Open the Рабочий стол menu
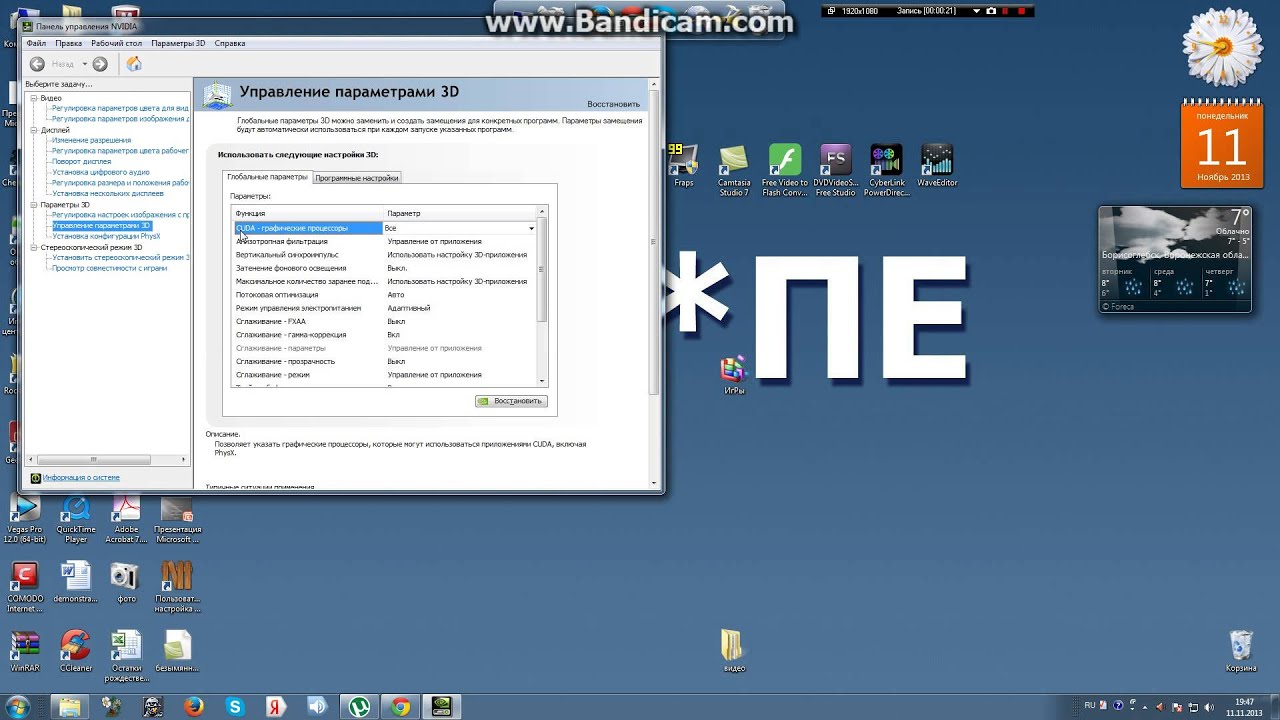The width and height of the screenshot is (1280, 720). click(116, 43)
